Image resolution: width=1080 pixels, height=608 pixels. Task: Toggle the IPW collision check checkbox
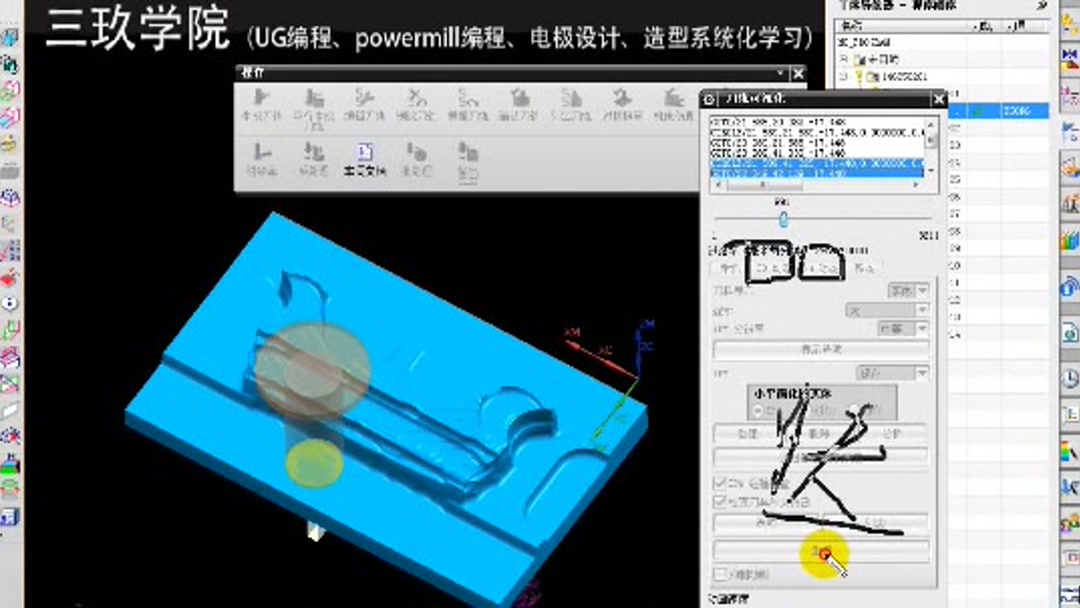pyautogui.click(x=718, y=483)
